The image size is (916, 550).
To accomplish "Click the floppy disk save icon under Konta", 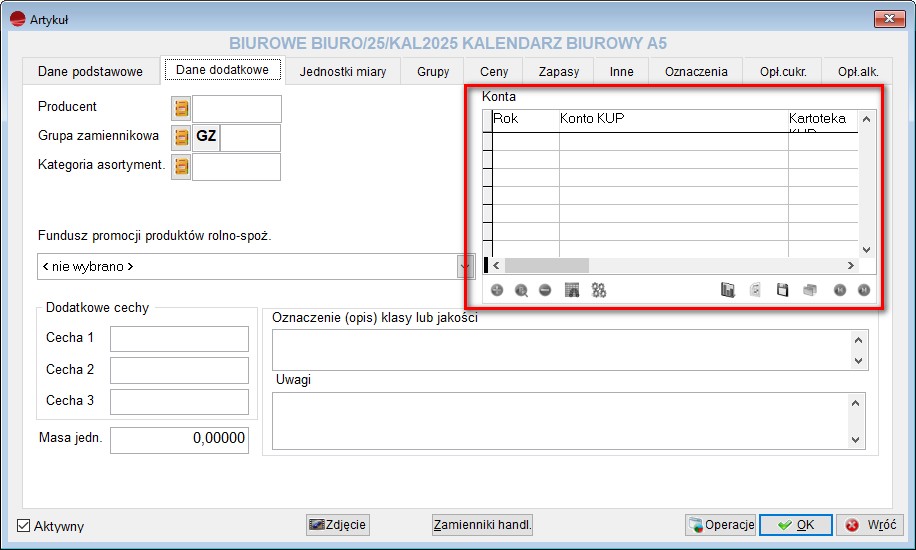I will coord(783,290).
